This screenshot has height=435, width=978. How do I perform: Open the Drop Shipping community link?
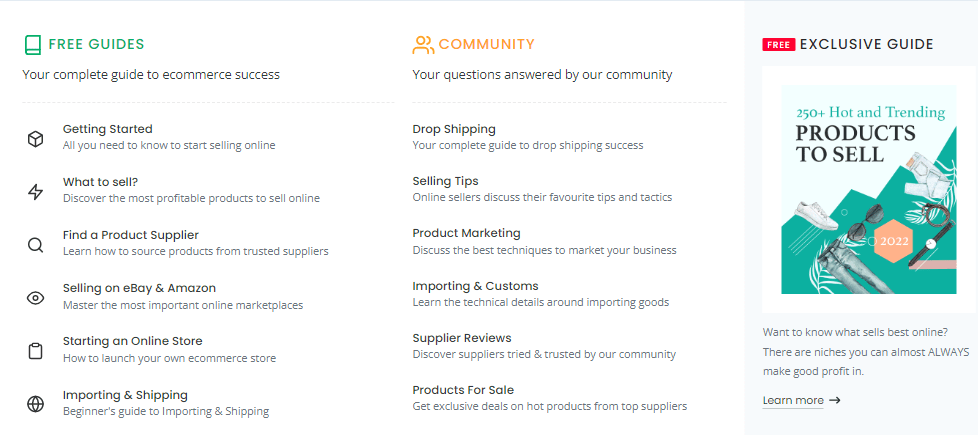454,129
